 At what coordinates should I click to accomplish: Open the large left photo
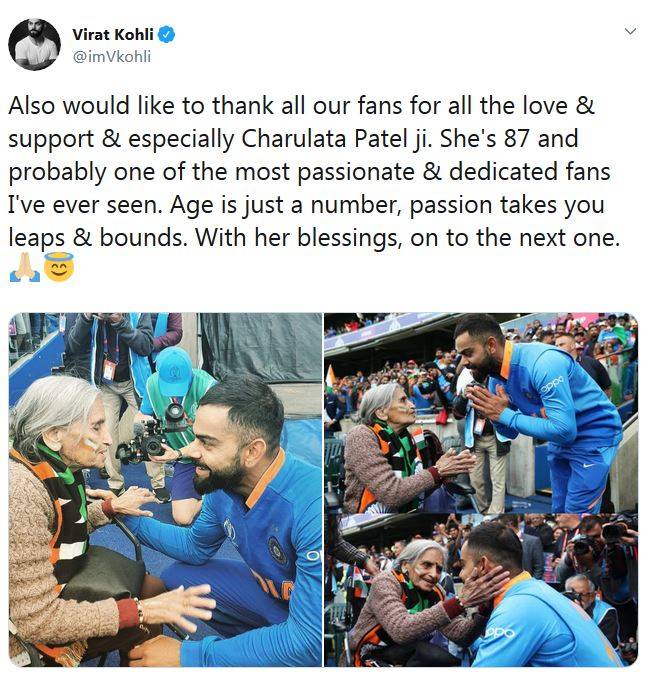coord(165,490)
